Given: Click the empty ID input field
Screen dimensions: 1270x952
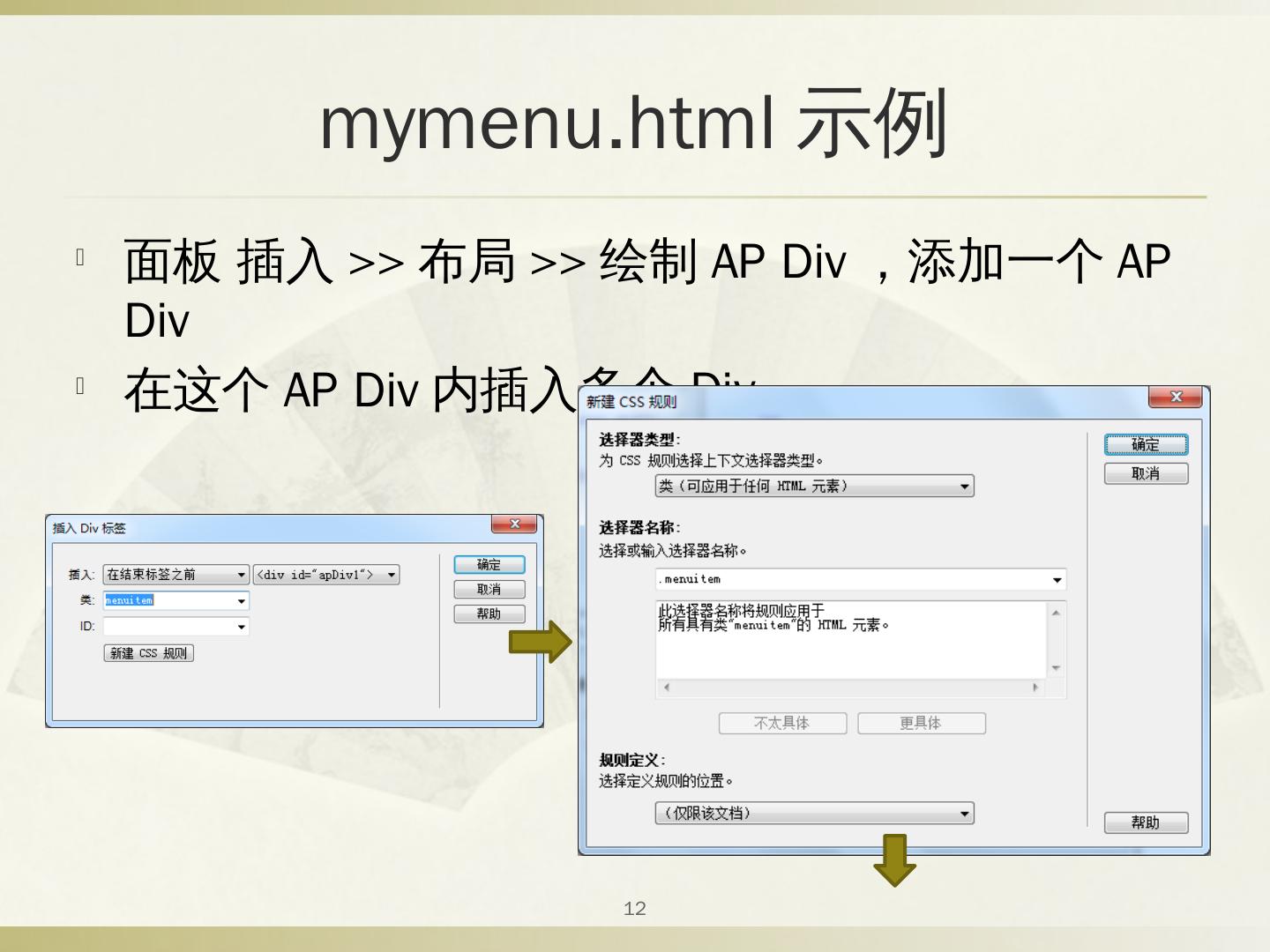Looking at the screenshot, I should pyautogui.click(x=168, y=627).
